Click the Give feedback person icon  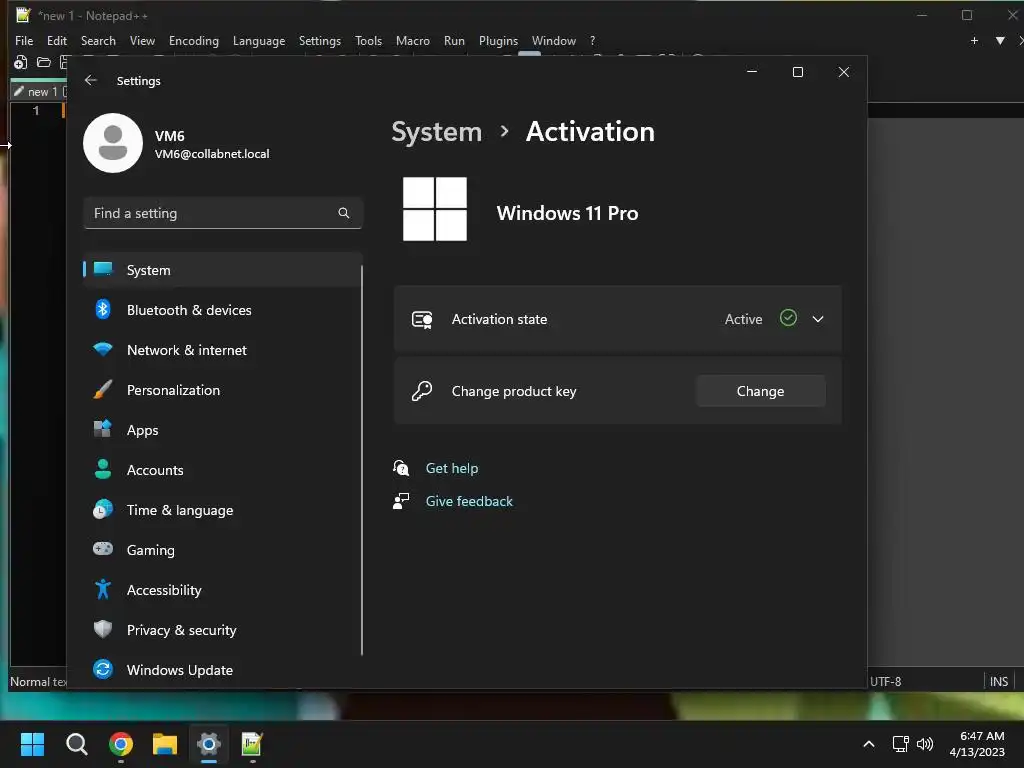401,501
